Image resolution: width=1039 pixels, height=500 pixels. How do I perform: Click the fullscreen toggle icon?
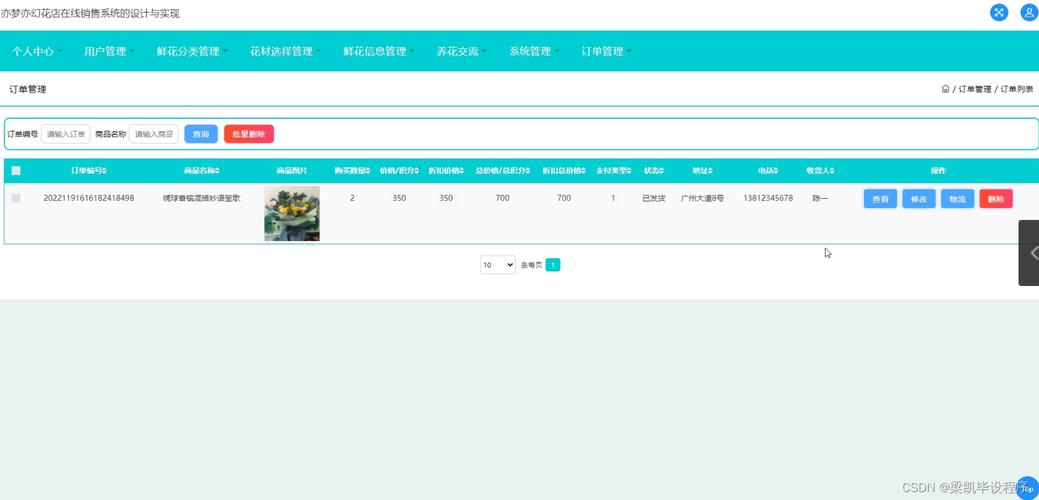pyautogui.click(x=999, y=13)
